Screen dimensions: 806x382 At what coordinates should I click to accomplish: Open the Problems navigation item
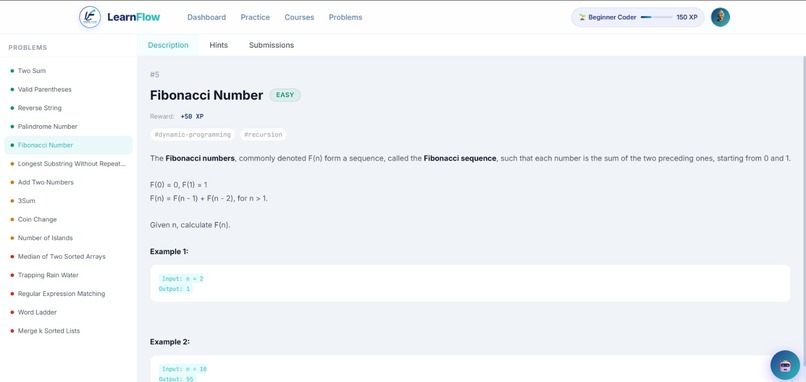pyautogui.click(x=345, y=17)
